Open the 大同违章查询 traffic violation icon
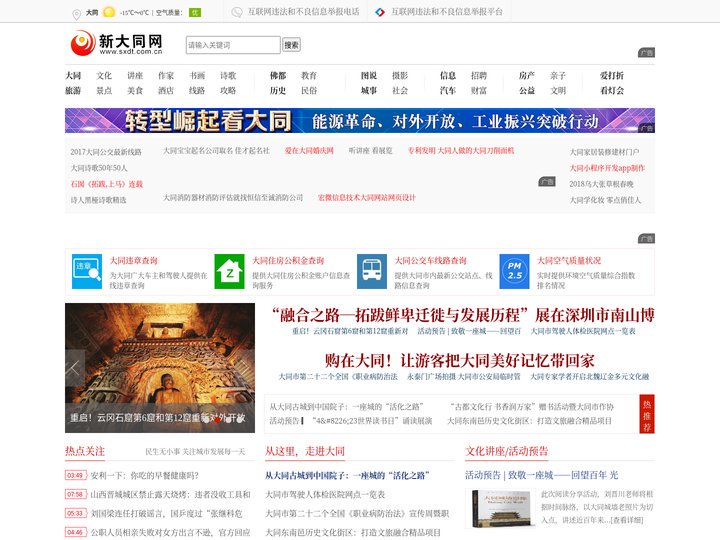720x540 pixels. 87,271
